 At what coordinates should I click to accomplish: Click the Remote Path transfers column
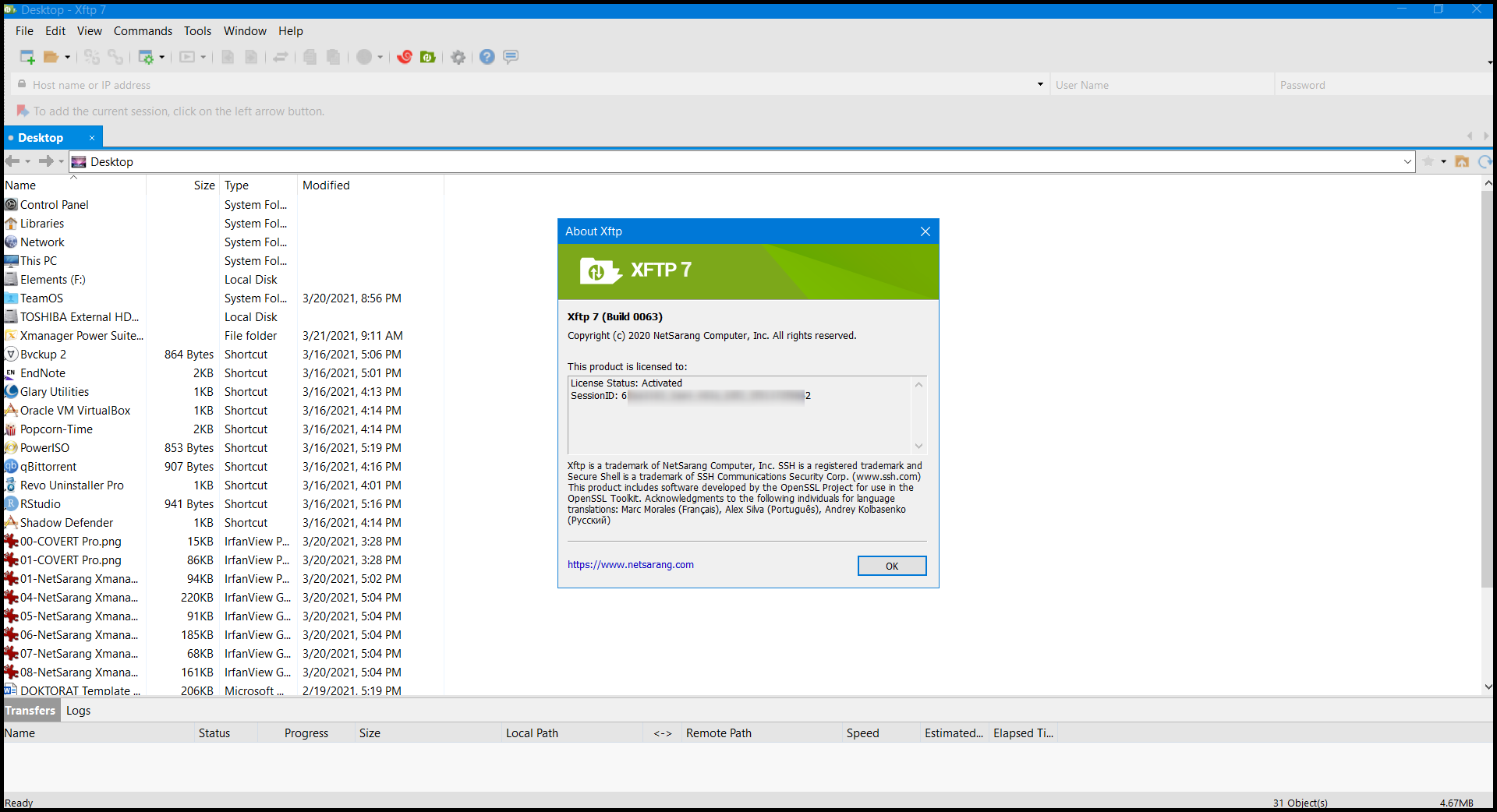[762, 733]
